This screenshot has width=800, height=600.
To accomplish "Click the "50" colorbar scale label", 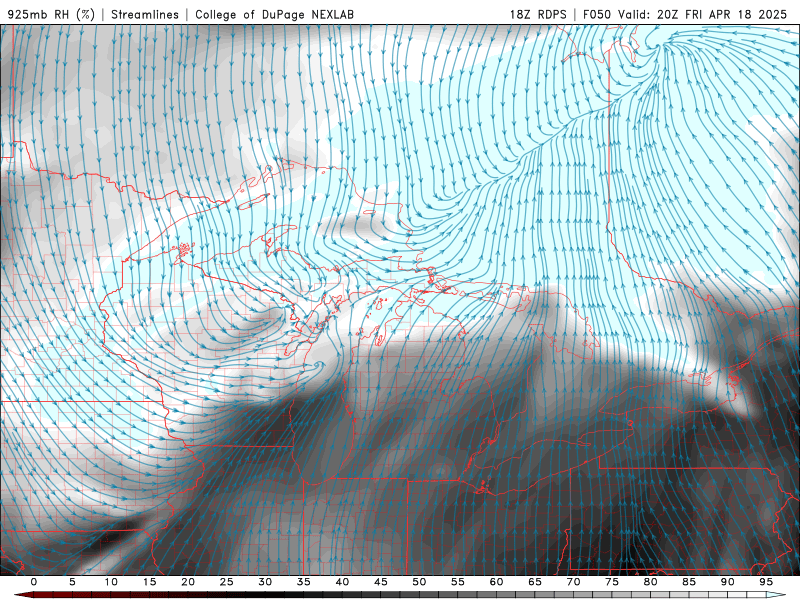I will click(419, 582).
